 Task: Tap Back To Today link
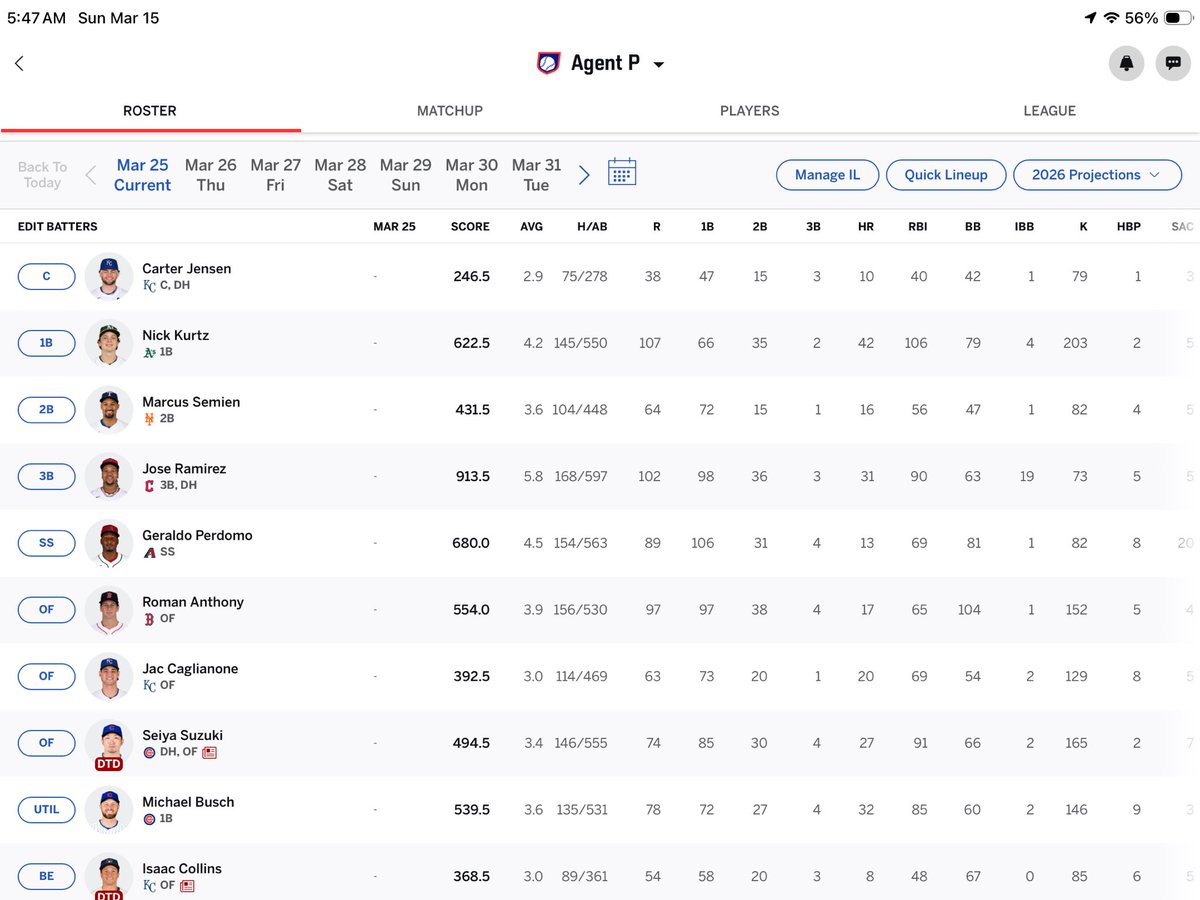tap(42, 175)
